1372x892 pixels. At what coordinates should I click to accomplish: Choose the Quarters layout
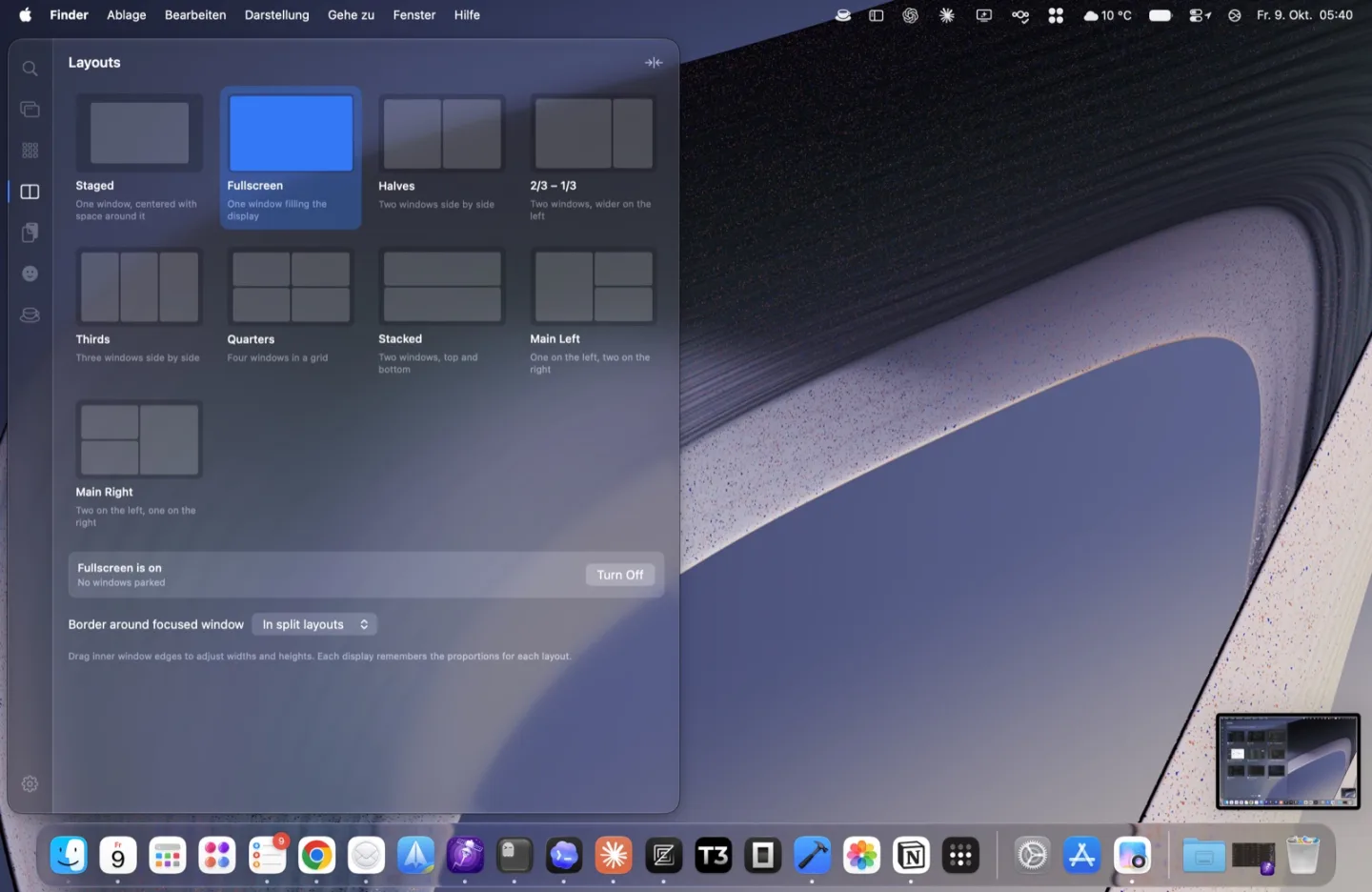(x=291, y=312)
